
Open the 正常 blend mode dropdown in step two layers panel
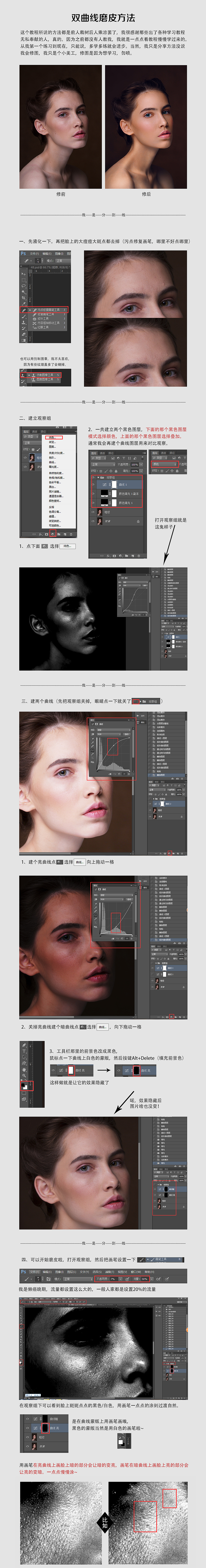coord(103,464)
